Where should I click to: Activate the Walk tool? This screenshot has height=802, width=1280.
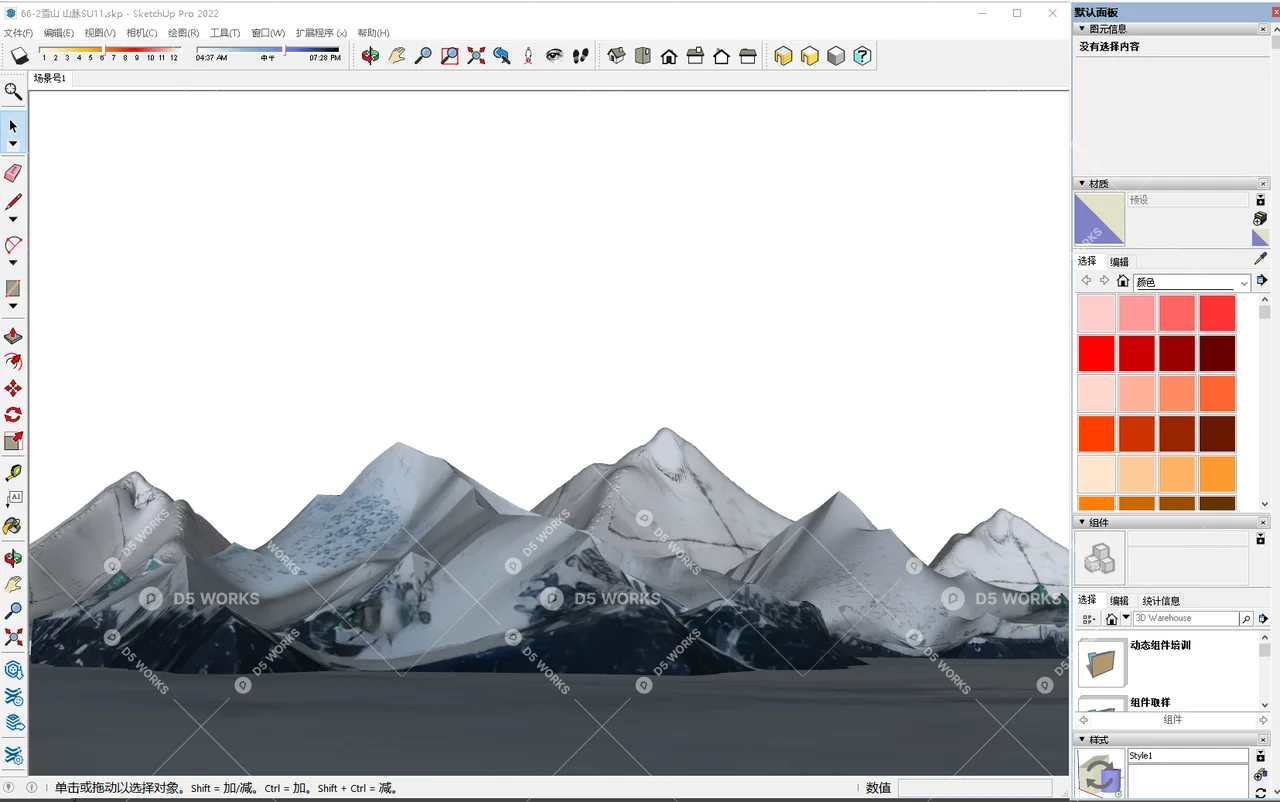point(579,56)
